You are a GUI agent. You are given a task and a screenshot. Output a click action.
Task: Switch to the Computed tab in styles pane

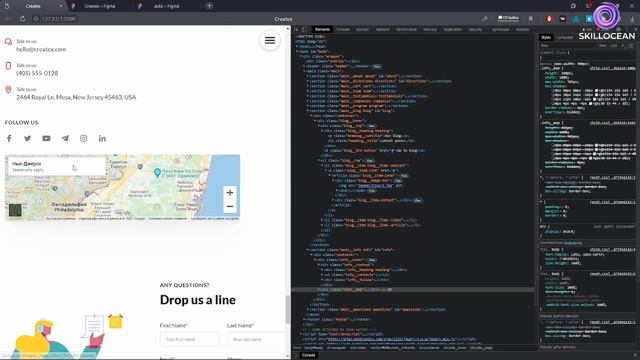pyautogui.click(x=565, y=38)
